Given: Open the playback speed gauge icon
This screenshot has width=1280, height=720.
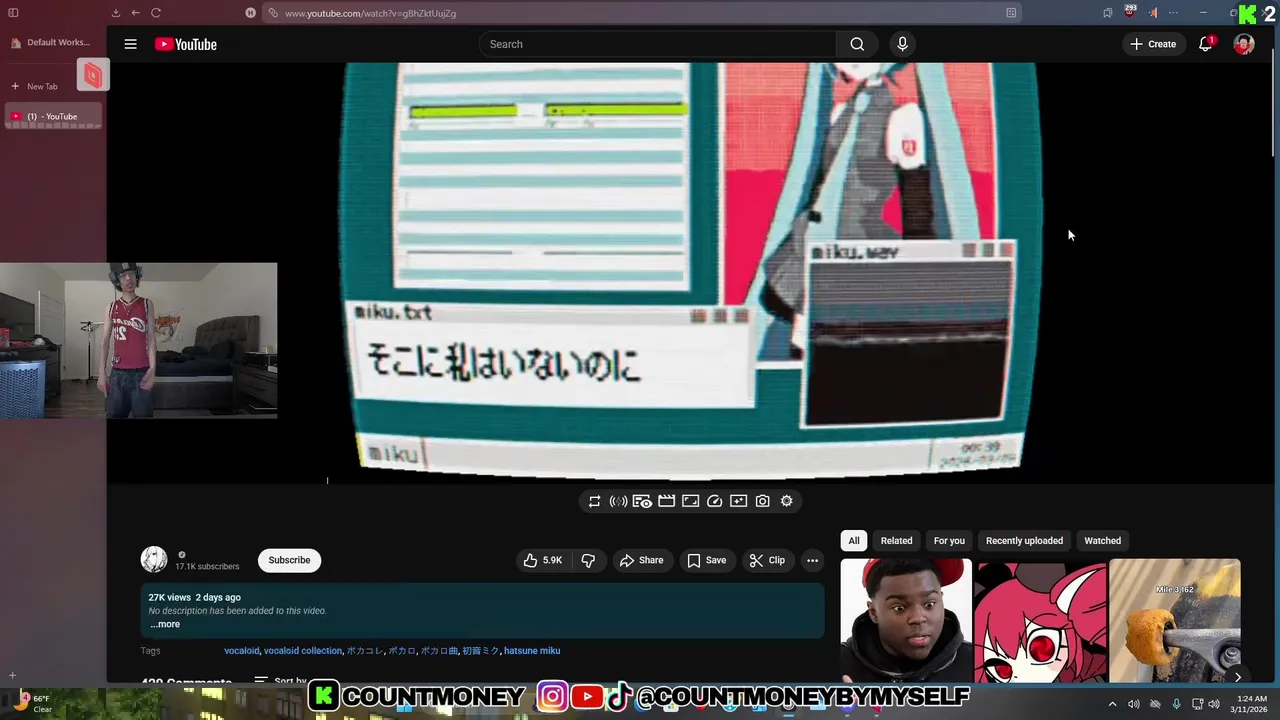Looking at the screenshot, I should pos(714,501).
